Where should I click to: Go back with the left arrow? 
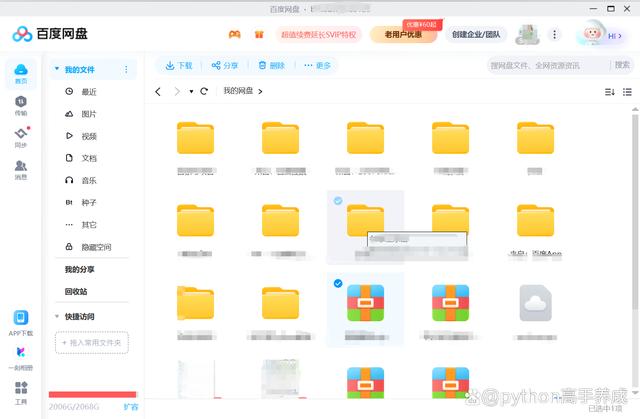coord(158,91)
